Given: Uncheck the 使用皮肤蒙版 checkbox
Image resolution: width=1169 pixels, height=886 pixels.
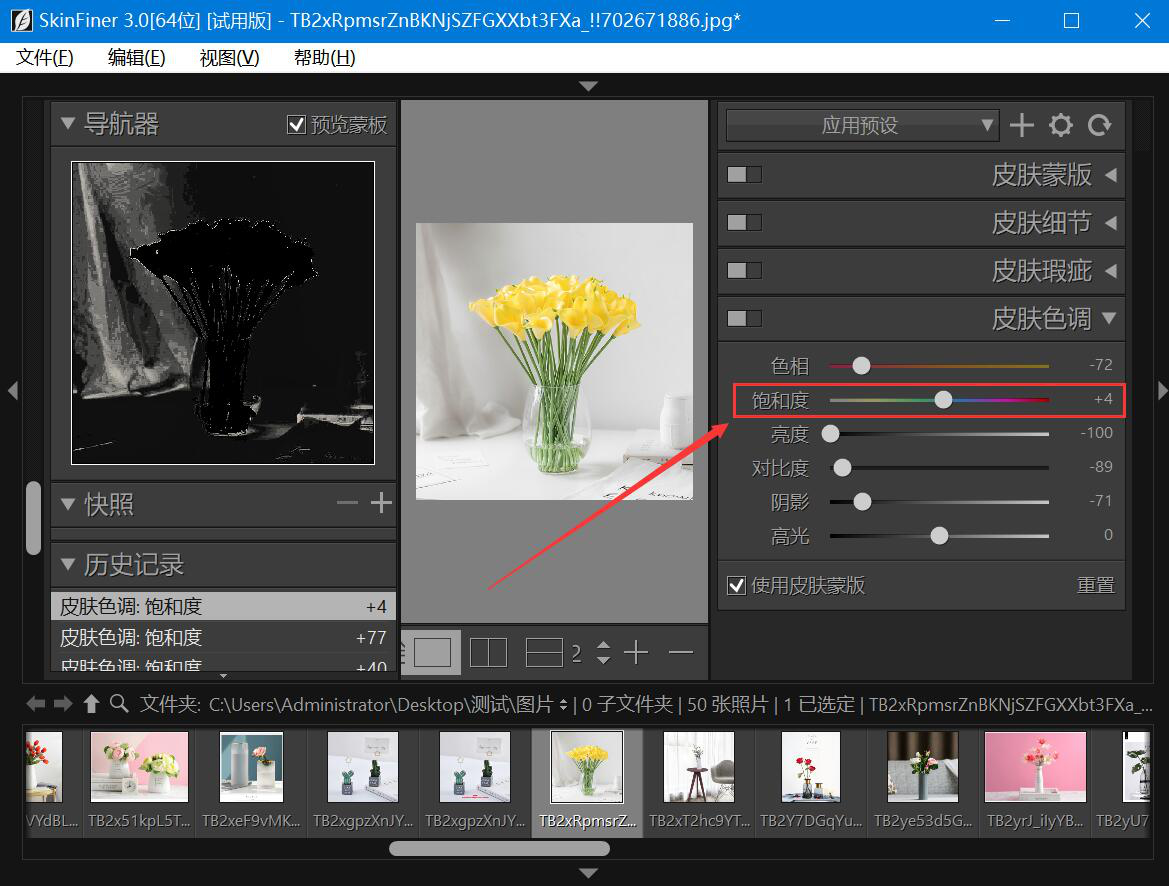Looking at the screenshot, I should pyautogui.click(x=736, y=585).
